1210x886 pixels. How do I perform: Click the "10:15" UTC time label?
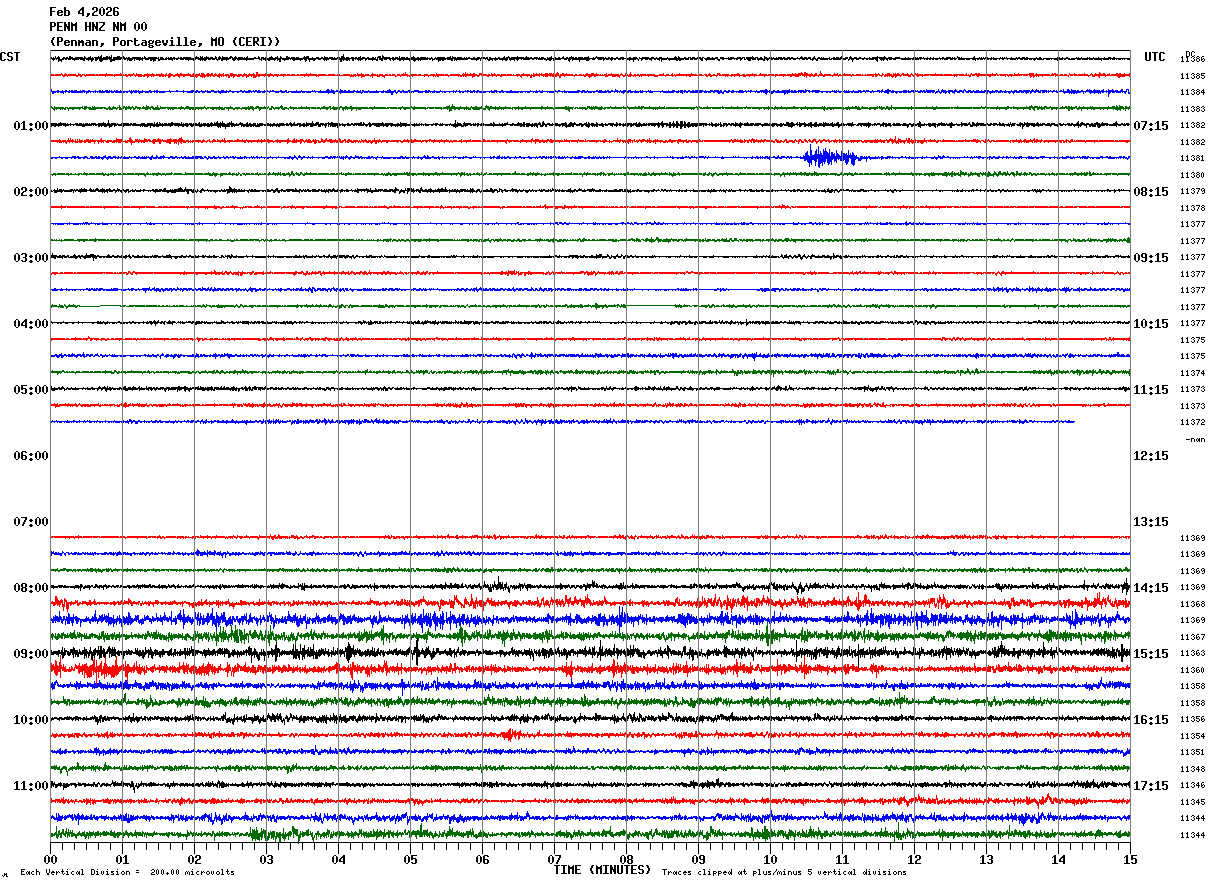coord(1151,324)
